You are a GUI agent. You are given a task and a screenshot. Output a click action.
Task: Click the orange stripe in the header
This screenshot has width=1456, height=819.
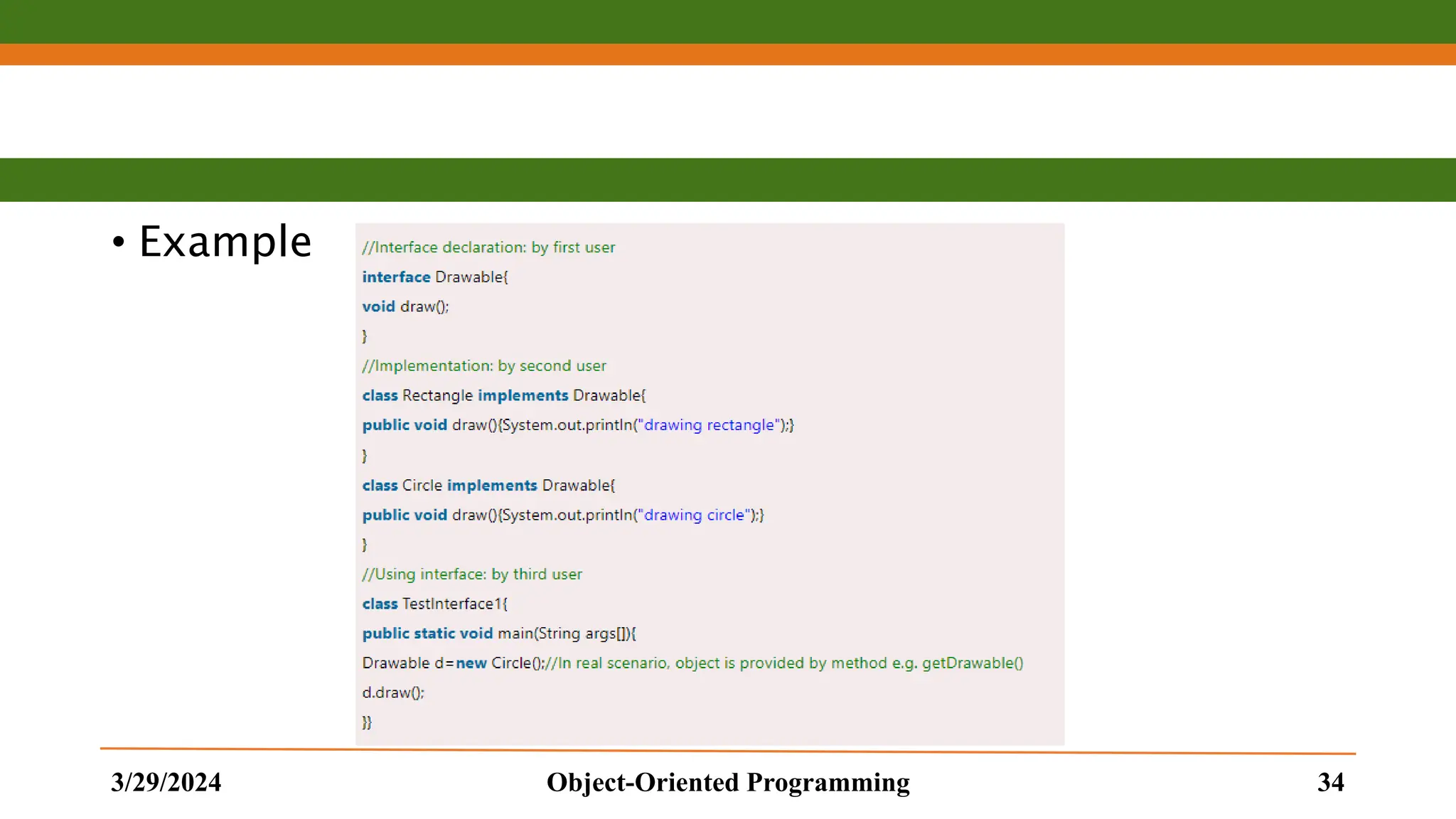pyautogui.click(x=728, y=55)
